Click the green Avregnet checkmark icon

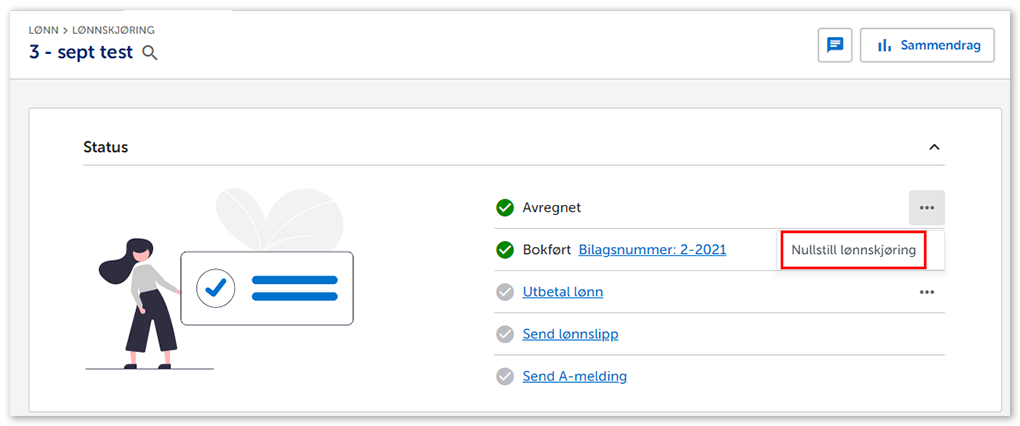click(505, 208)
